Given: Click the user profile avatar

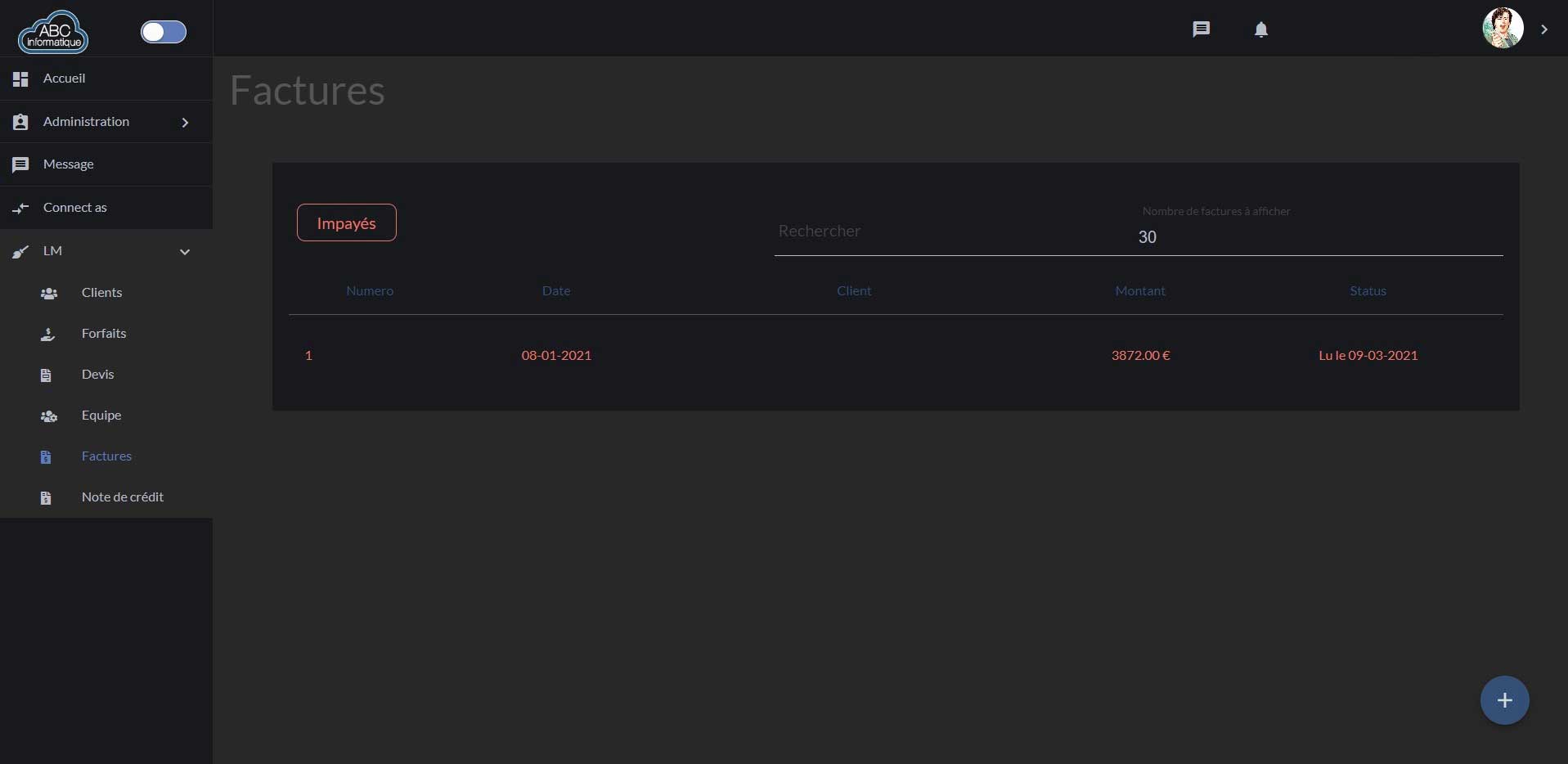Looking at the screenshot, I should pyautogui.click(x=1503, y=29).
